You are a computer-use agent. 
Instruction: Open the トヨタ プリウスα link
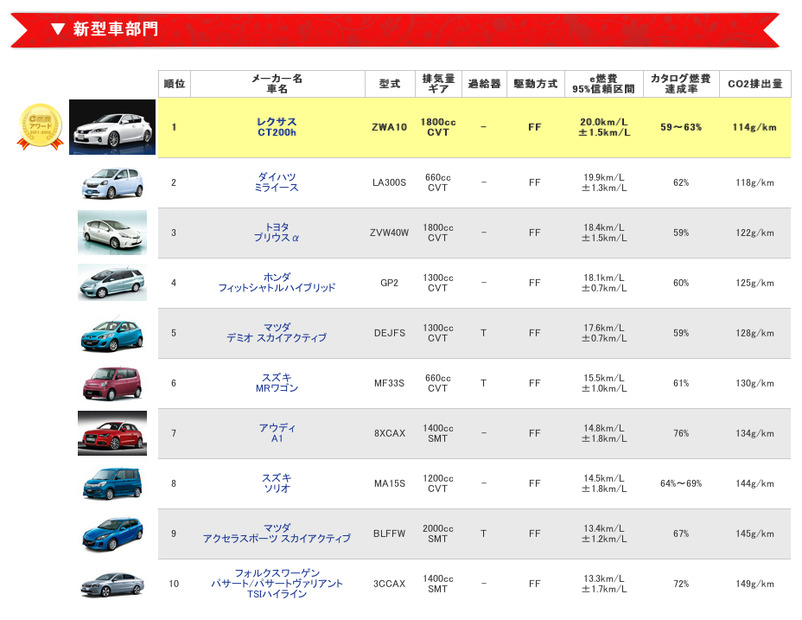coord(277,233)
